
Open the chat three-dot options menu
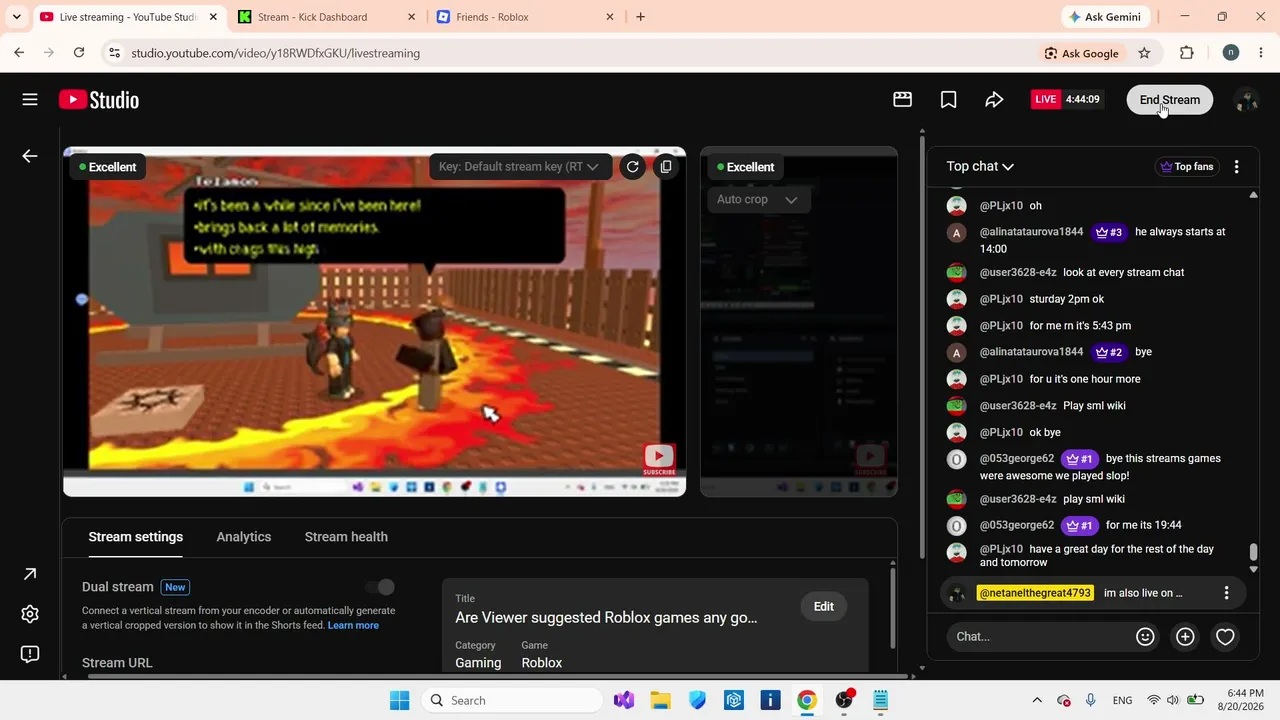[1236, 167]
